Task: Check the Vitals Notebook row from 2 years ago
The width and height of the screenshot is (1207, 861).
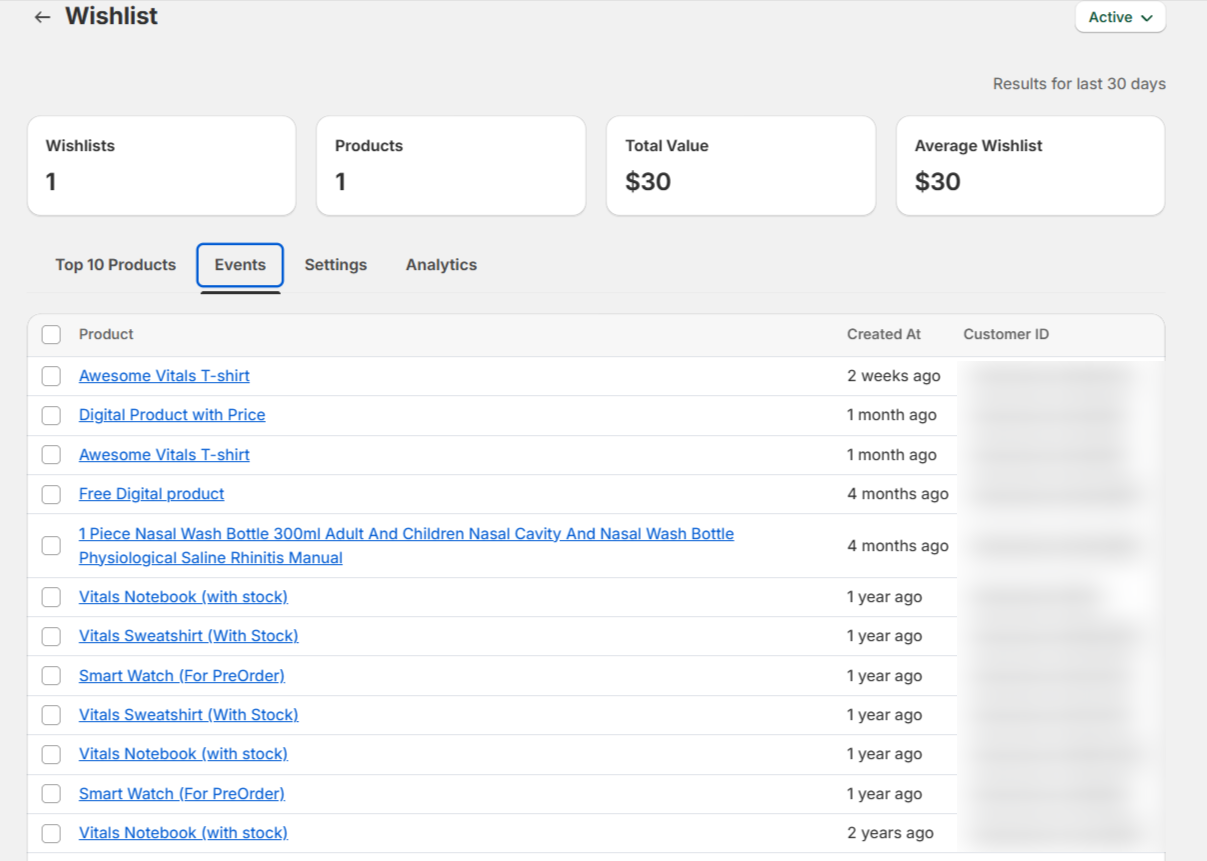Action: [51, 833]
